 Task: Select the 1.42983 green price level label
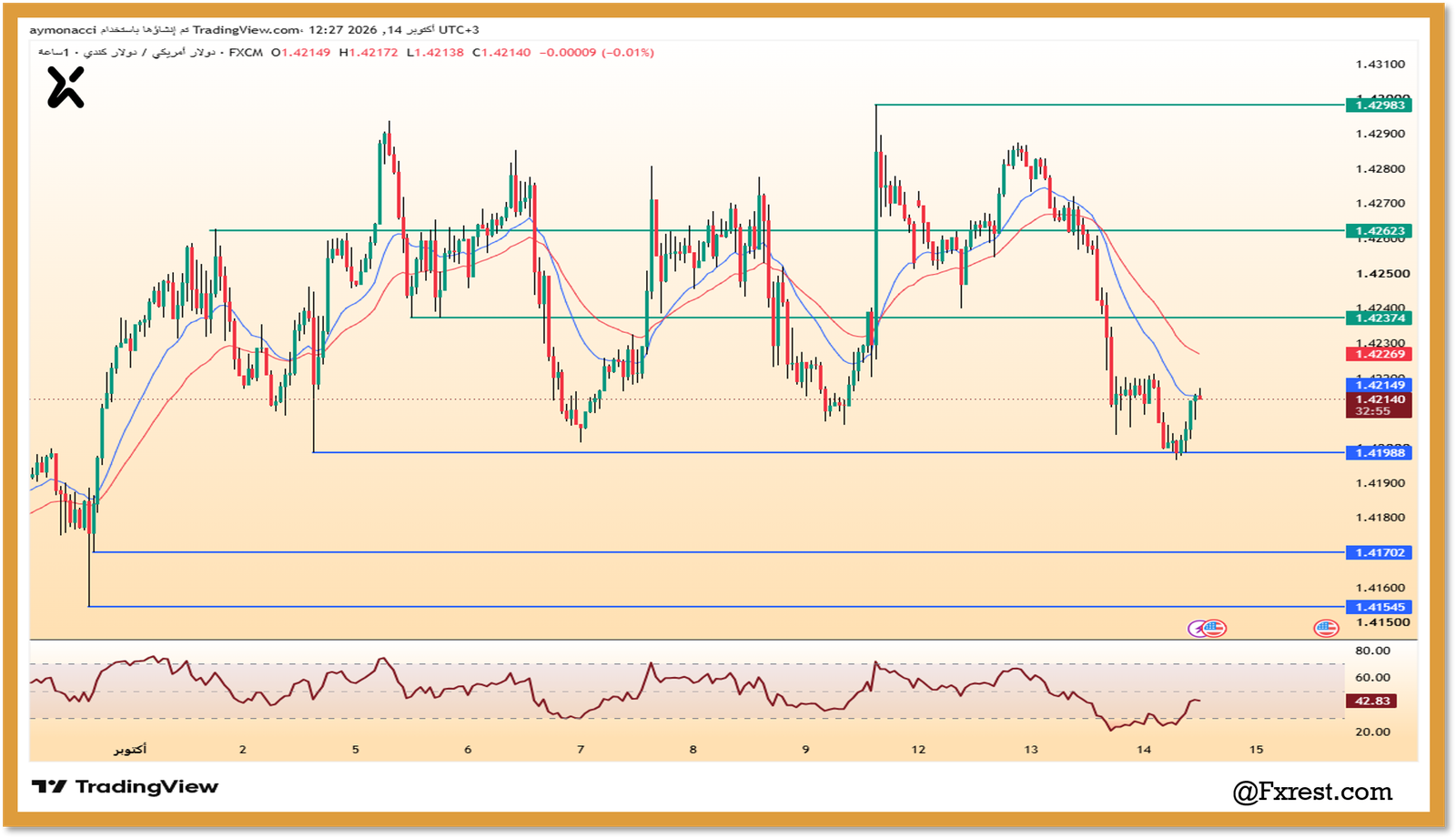tap(1379, 106)
